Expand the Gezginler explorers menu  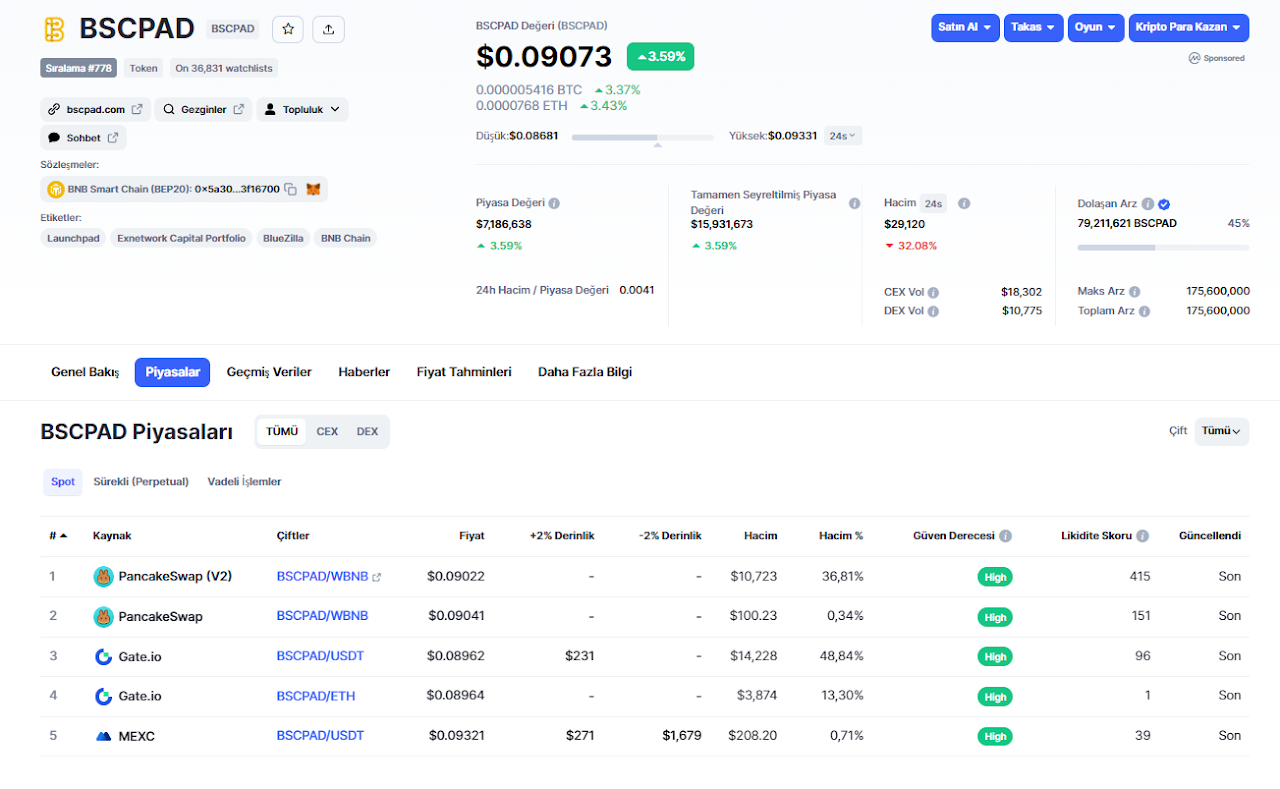[x=203, y=109]
